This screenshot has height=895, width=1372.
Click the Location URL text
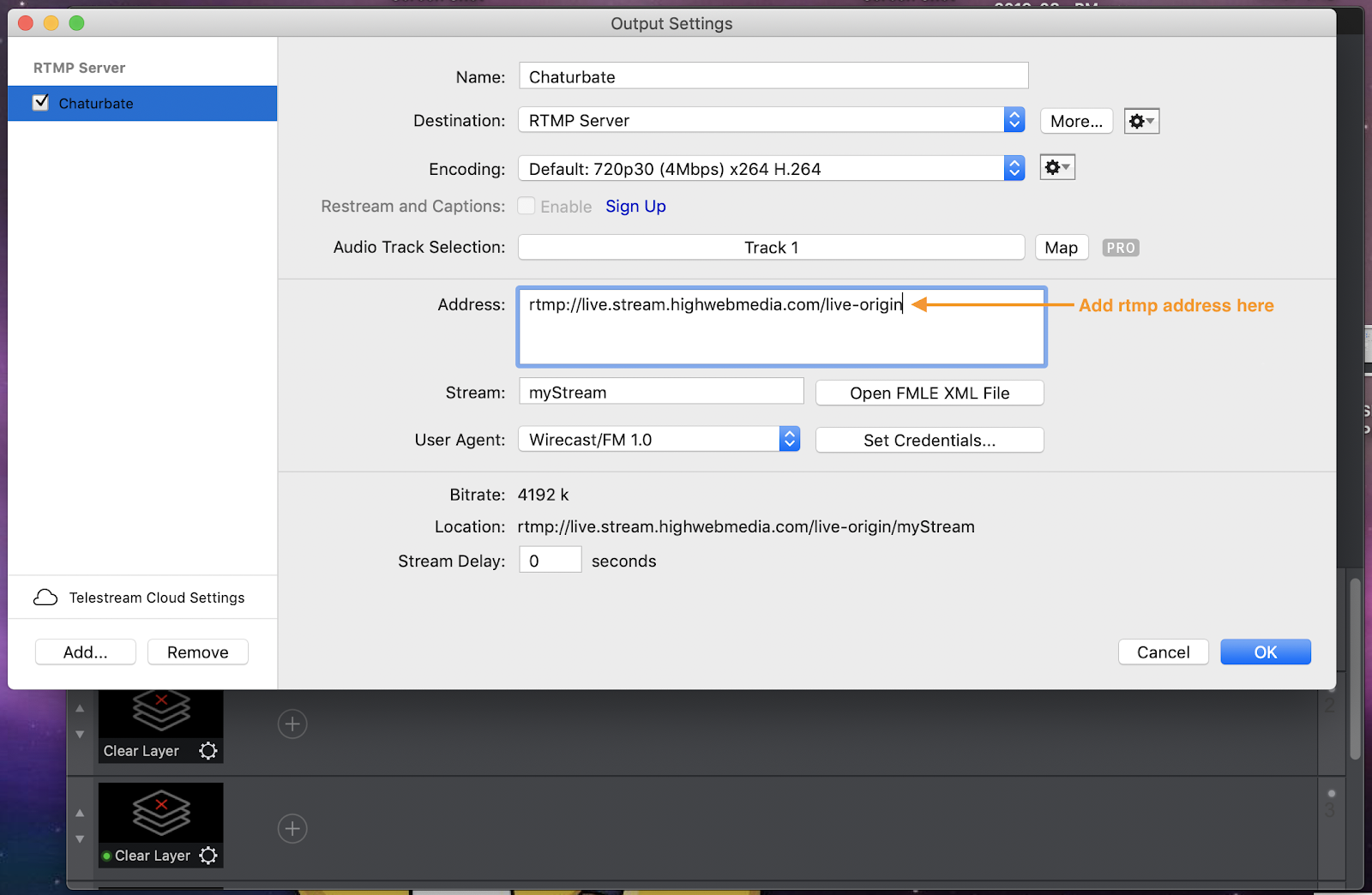746,526
